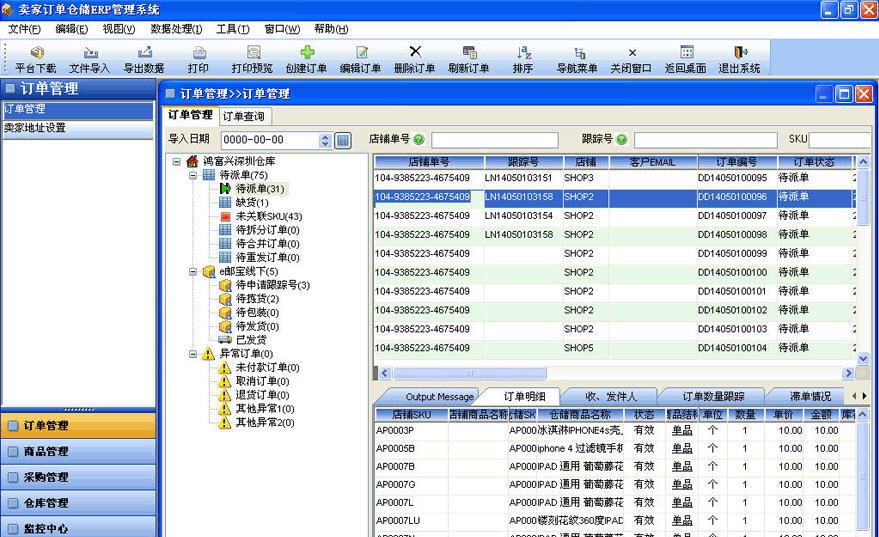
Task: Switch to the 滞单情况 tab
Action: pyautogui.click(x=811, y=396)
